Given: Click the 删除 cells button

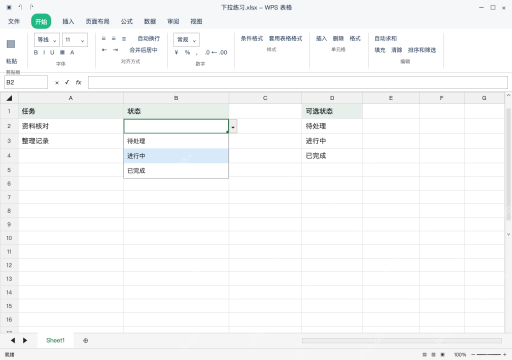Looking at the screenshot, I should point(338,39).
